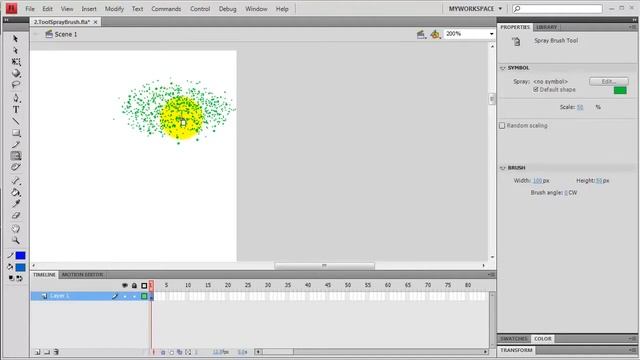Toggle the Onion Skin button

click(x=163, y=352)
